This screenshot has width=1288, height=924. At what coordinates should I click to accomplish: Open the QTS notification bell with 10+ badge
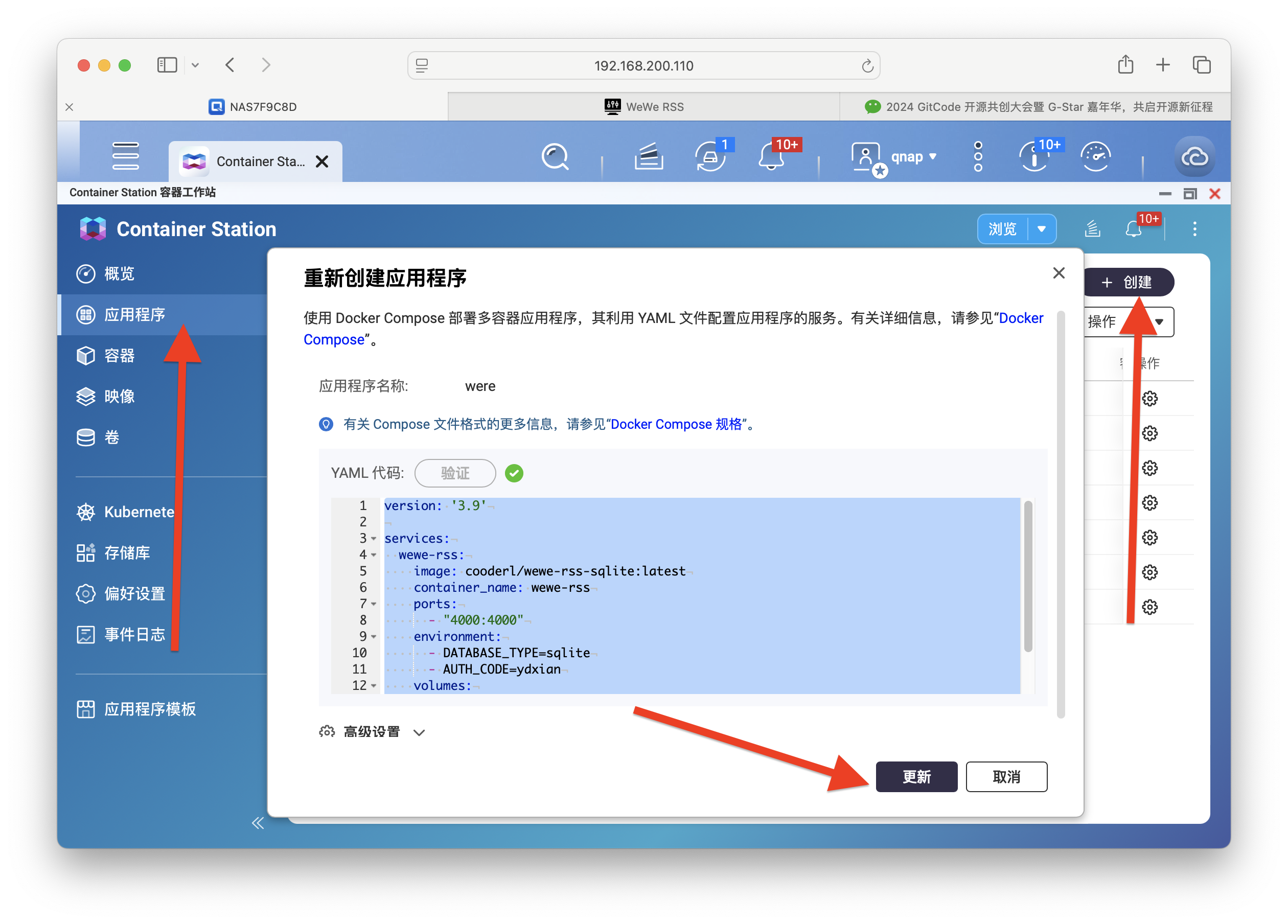772,156
